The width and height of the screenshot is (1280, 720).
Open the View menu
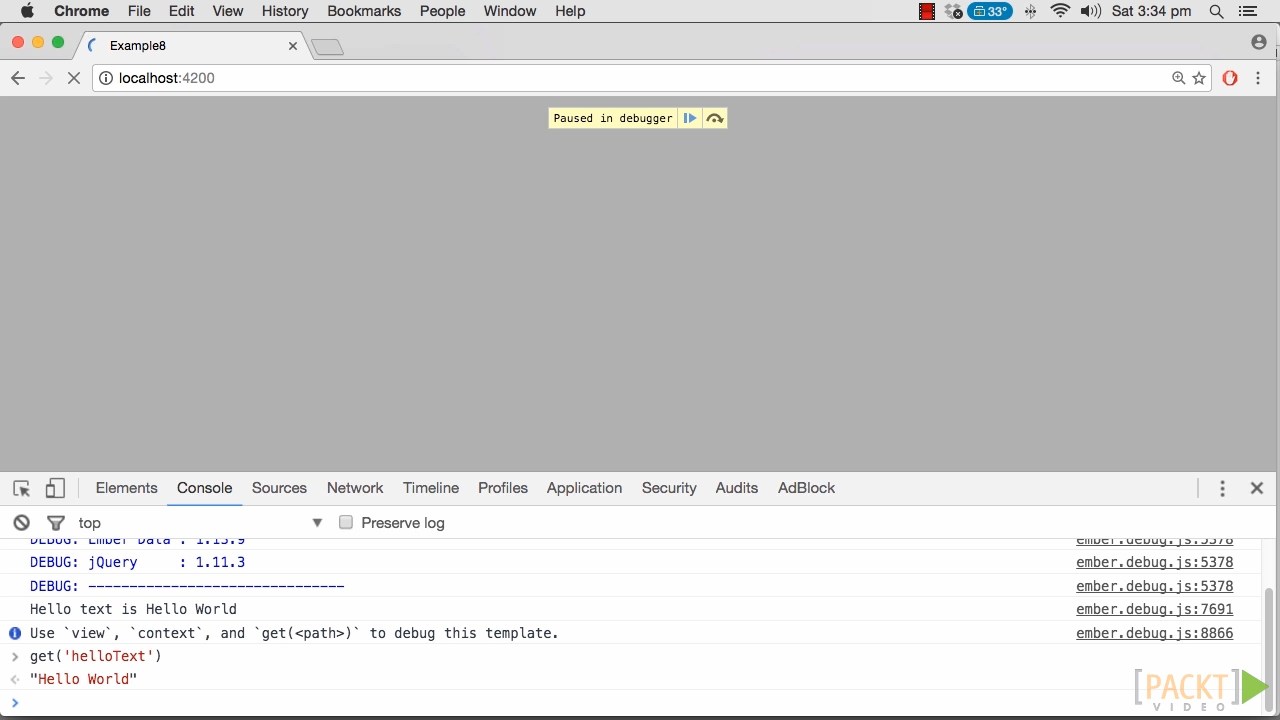228,11
